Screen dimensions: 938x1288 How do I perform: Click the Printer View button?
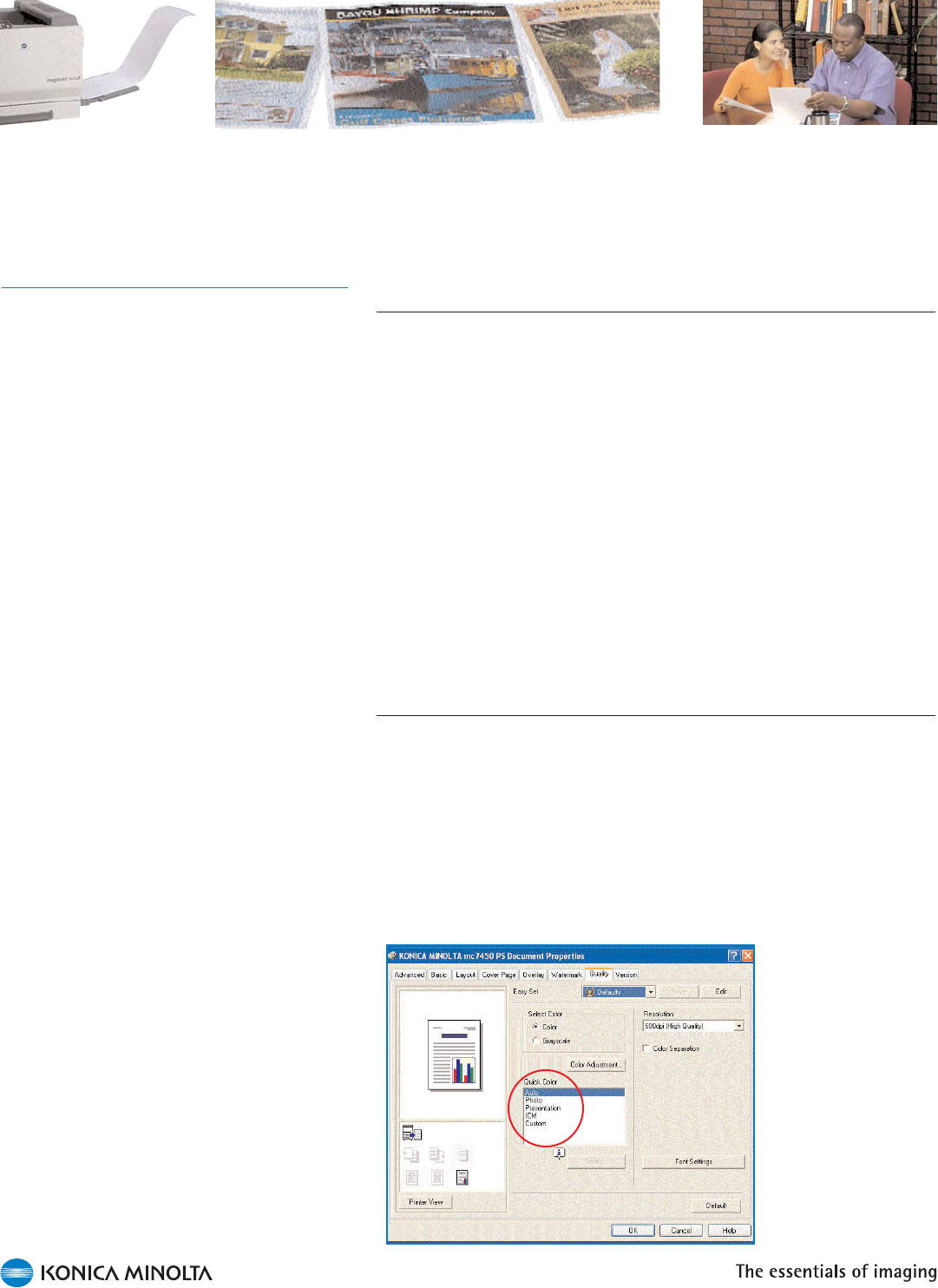pyautogui.click(x=425, y=1202)
